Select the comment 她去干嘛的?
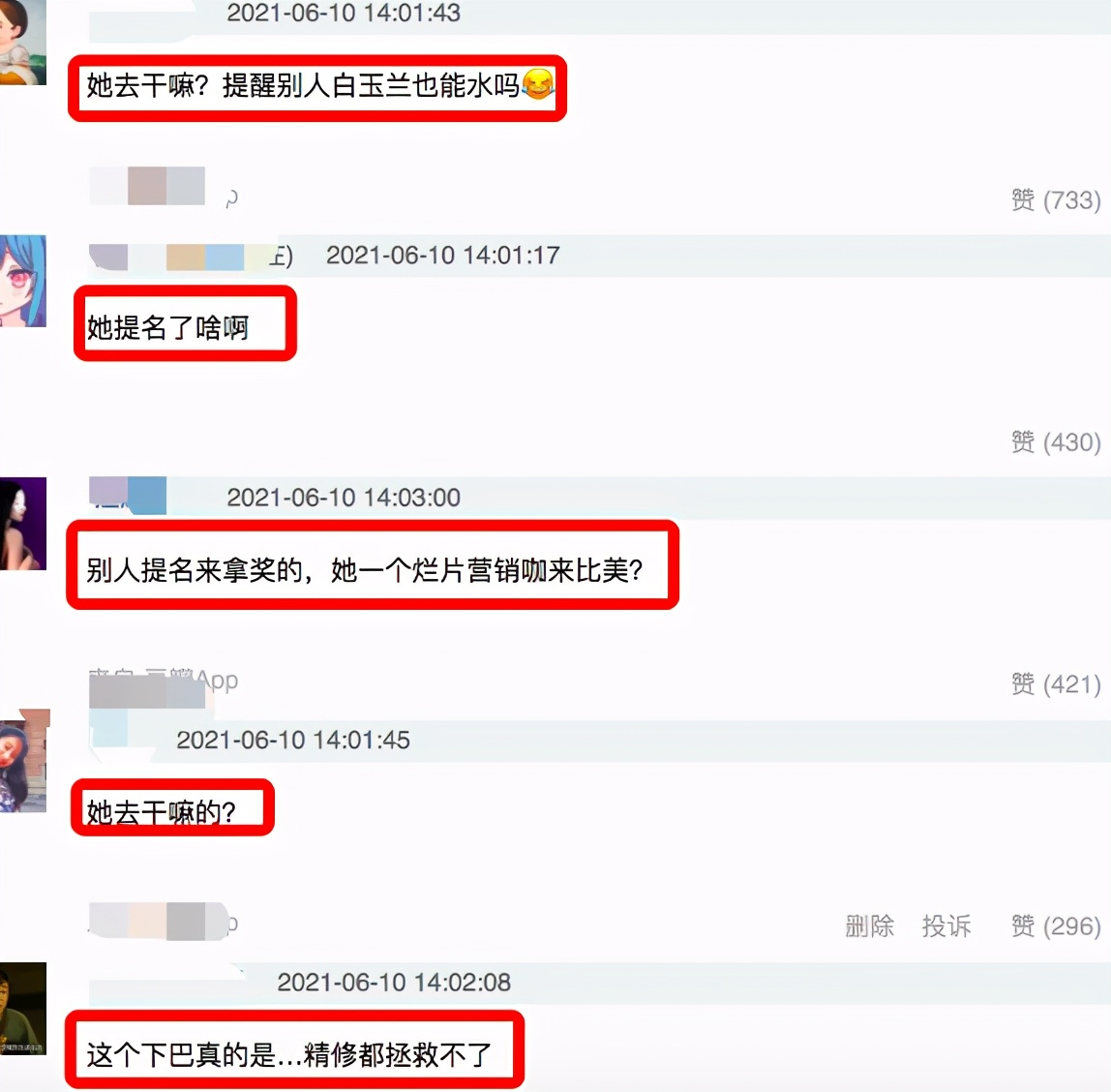1111x1092 pixels. pos(161,812)
